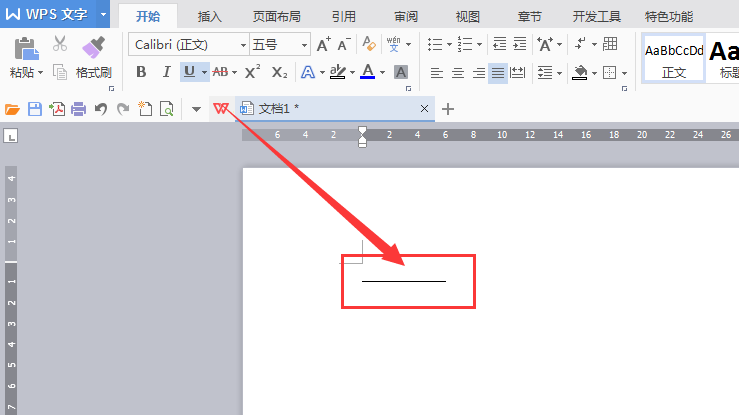Align text left
Viewport: 739px width, 415px height.
coord(436,73)
